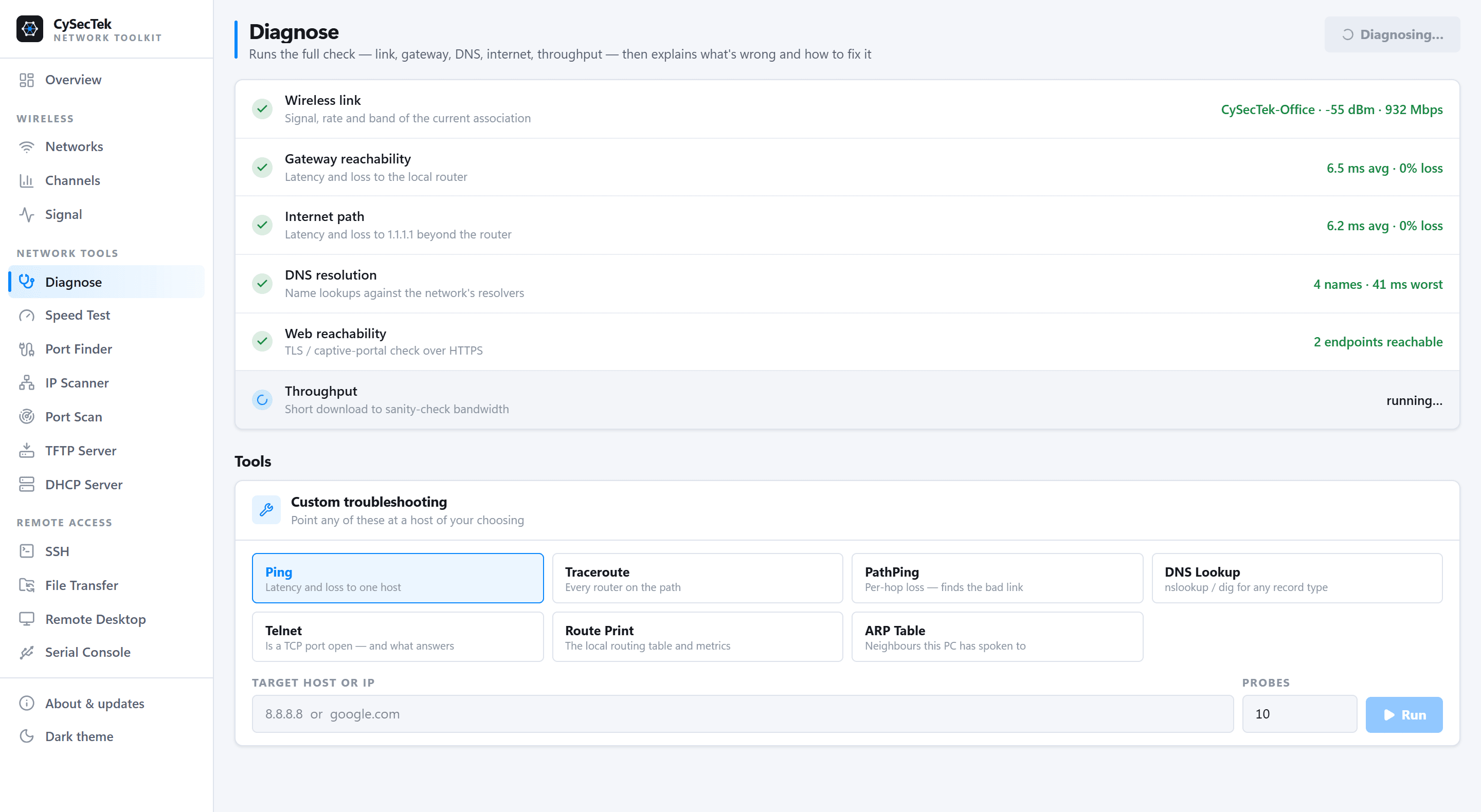This screenshot has height=812, width=1481.
Task: Open Port Scan in the sidebar
Action: [x=106, y=417]
